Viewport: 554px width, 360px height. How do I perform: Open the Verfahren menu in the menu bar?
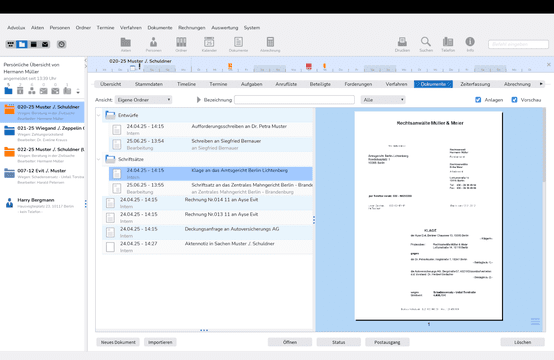131,28
